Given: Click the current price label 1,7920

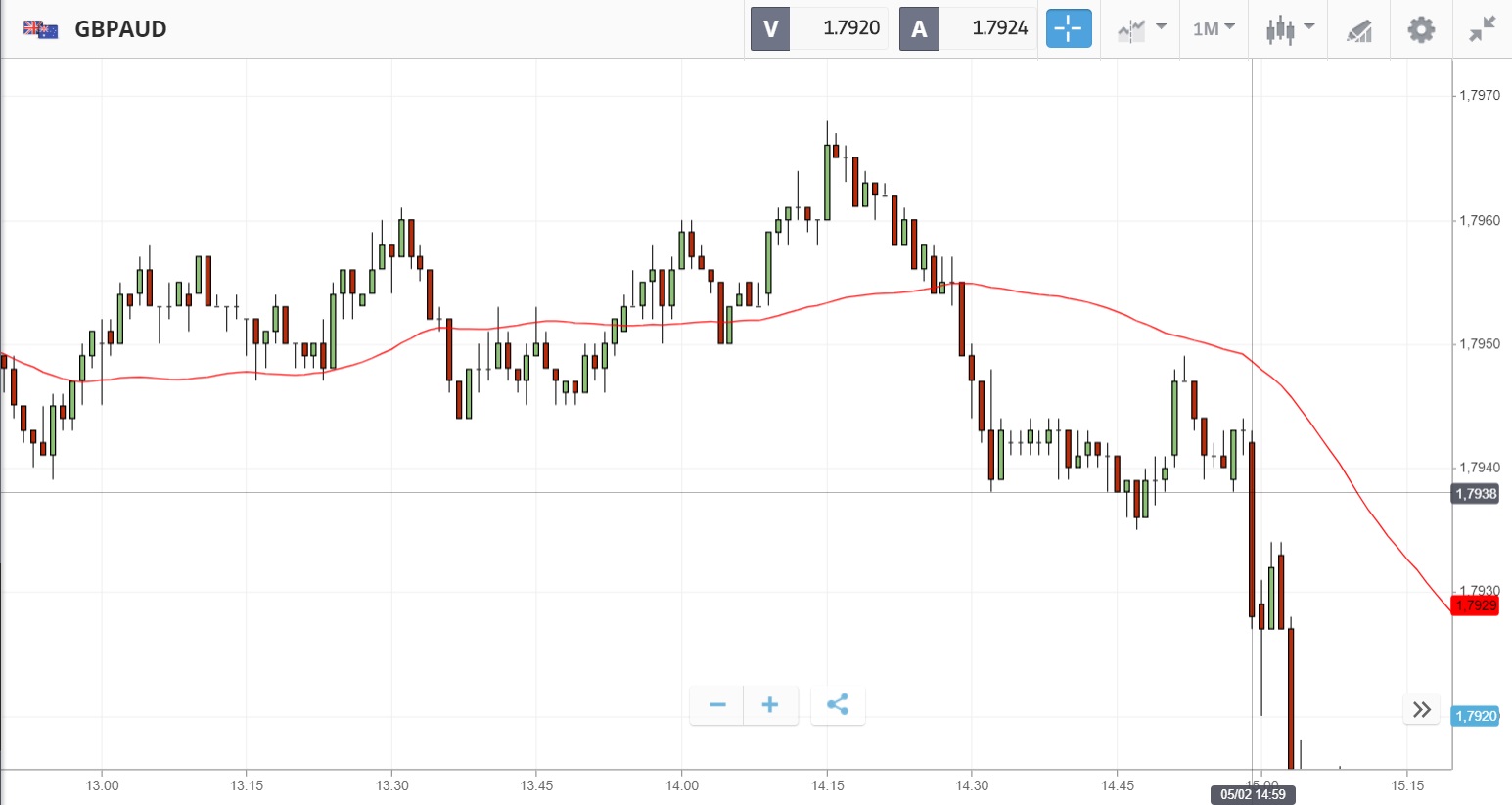Looking at the screenshot, I should (1475, 716).
